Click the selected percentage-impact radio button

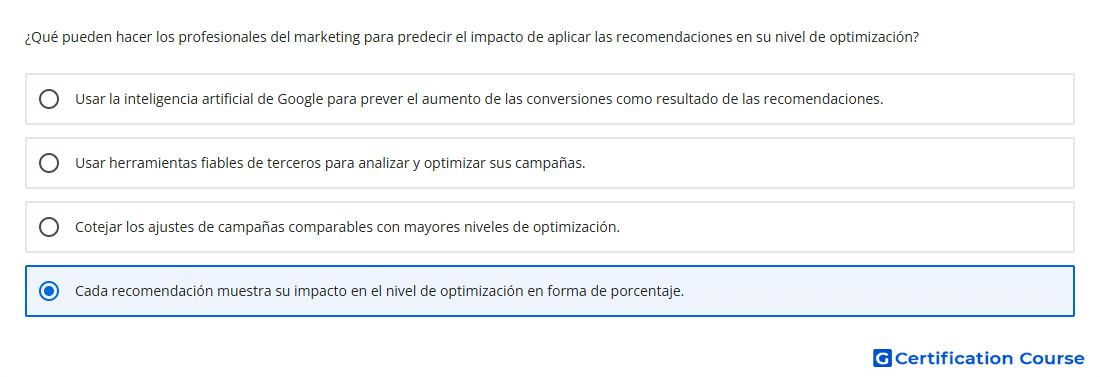(49, 291)
